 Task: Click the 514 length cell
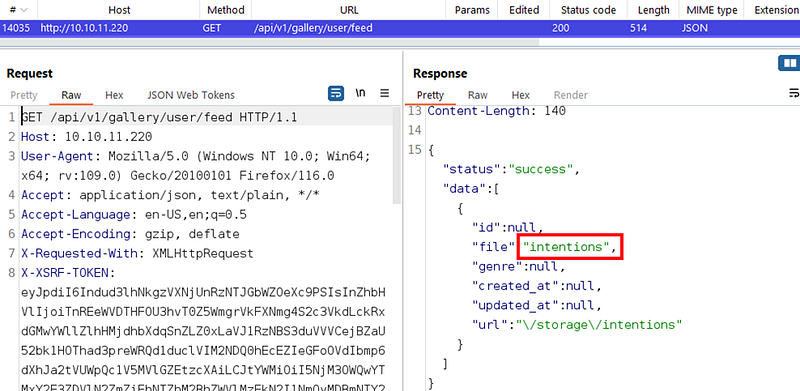[x=638, y=28]
